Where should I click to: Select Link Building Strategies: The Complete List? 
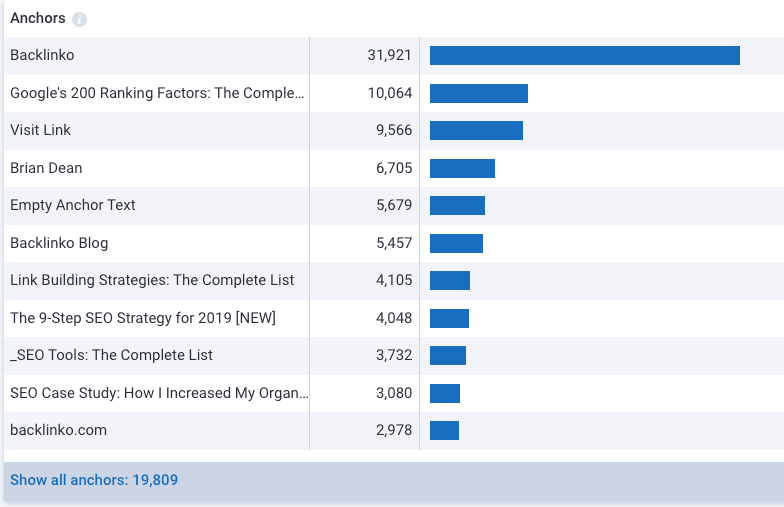point(152,280)
